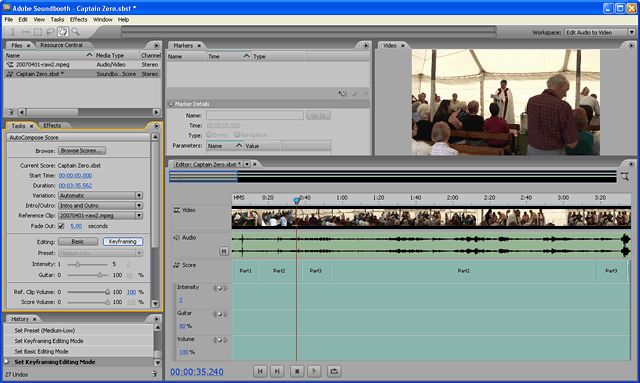Image resolution: width=640 pixels, height=383 pixels.
Task: Go to next Intensity keyframe
Action: click(x=225, y=288)
